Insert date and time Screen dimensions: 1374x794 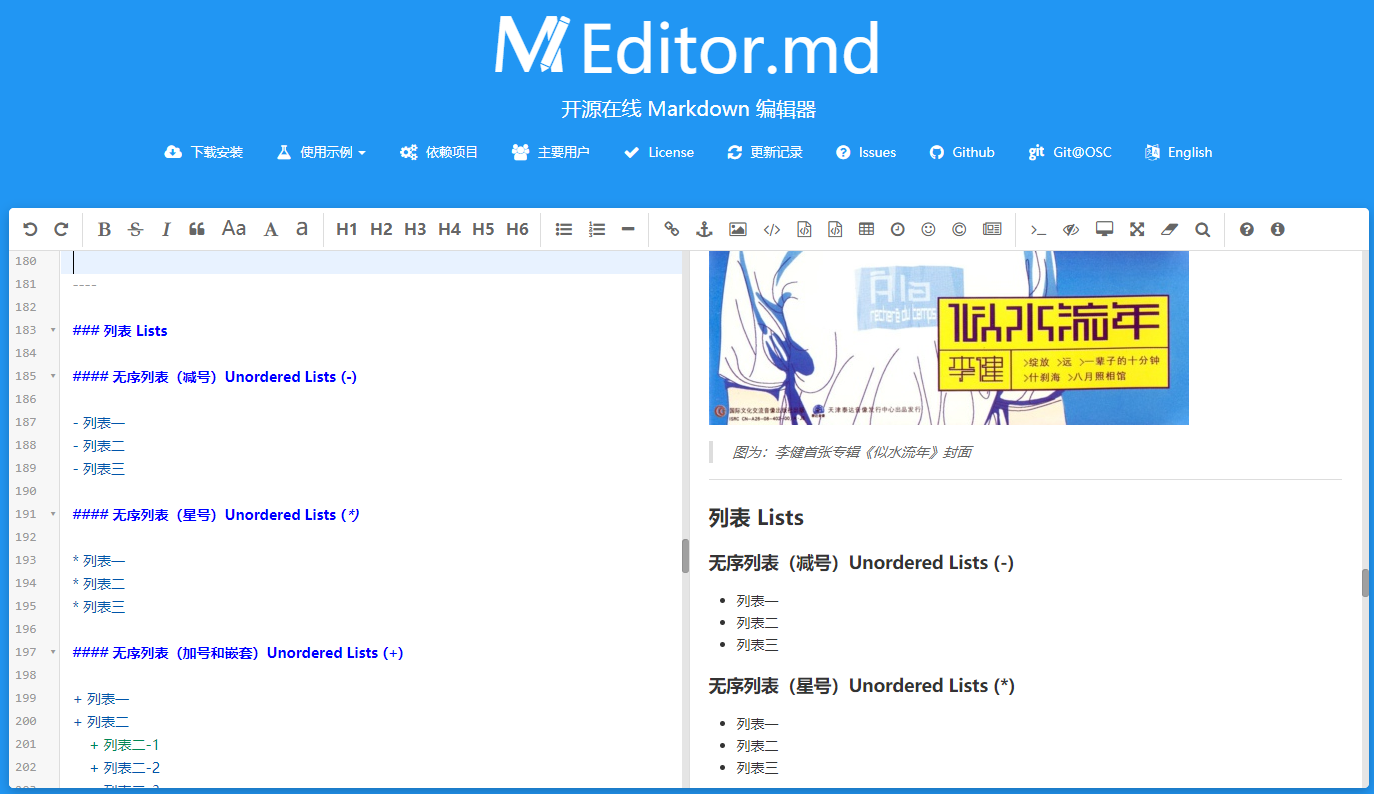898,229
